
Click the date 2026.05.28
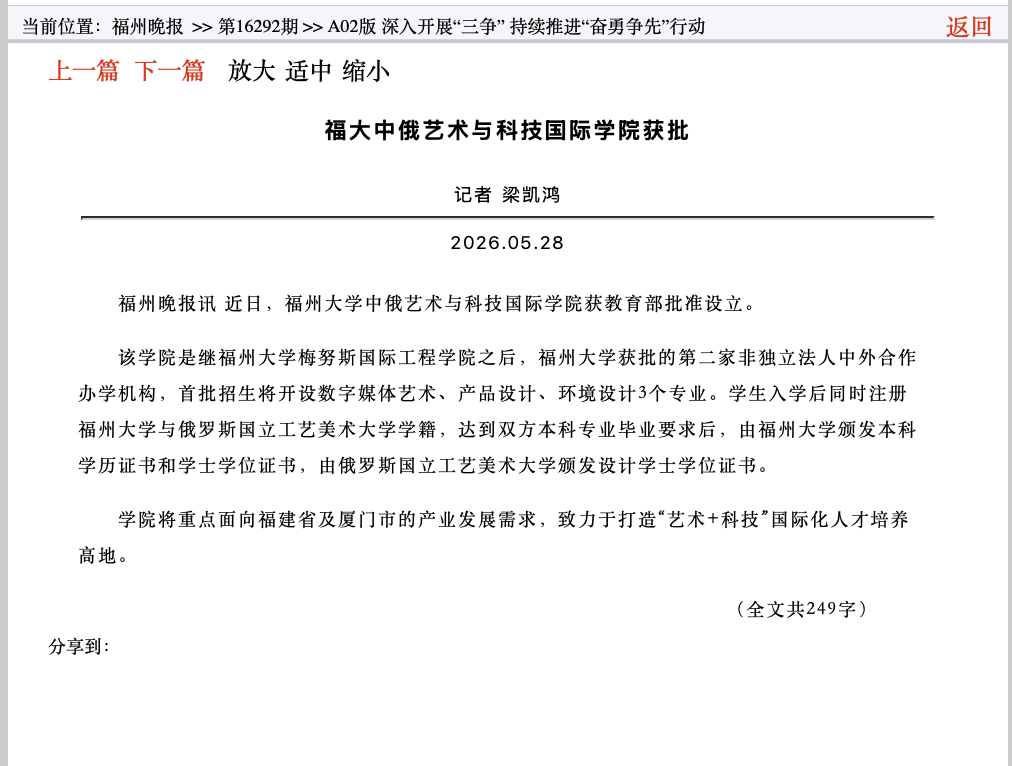tap(507, 243)
